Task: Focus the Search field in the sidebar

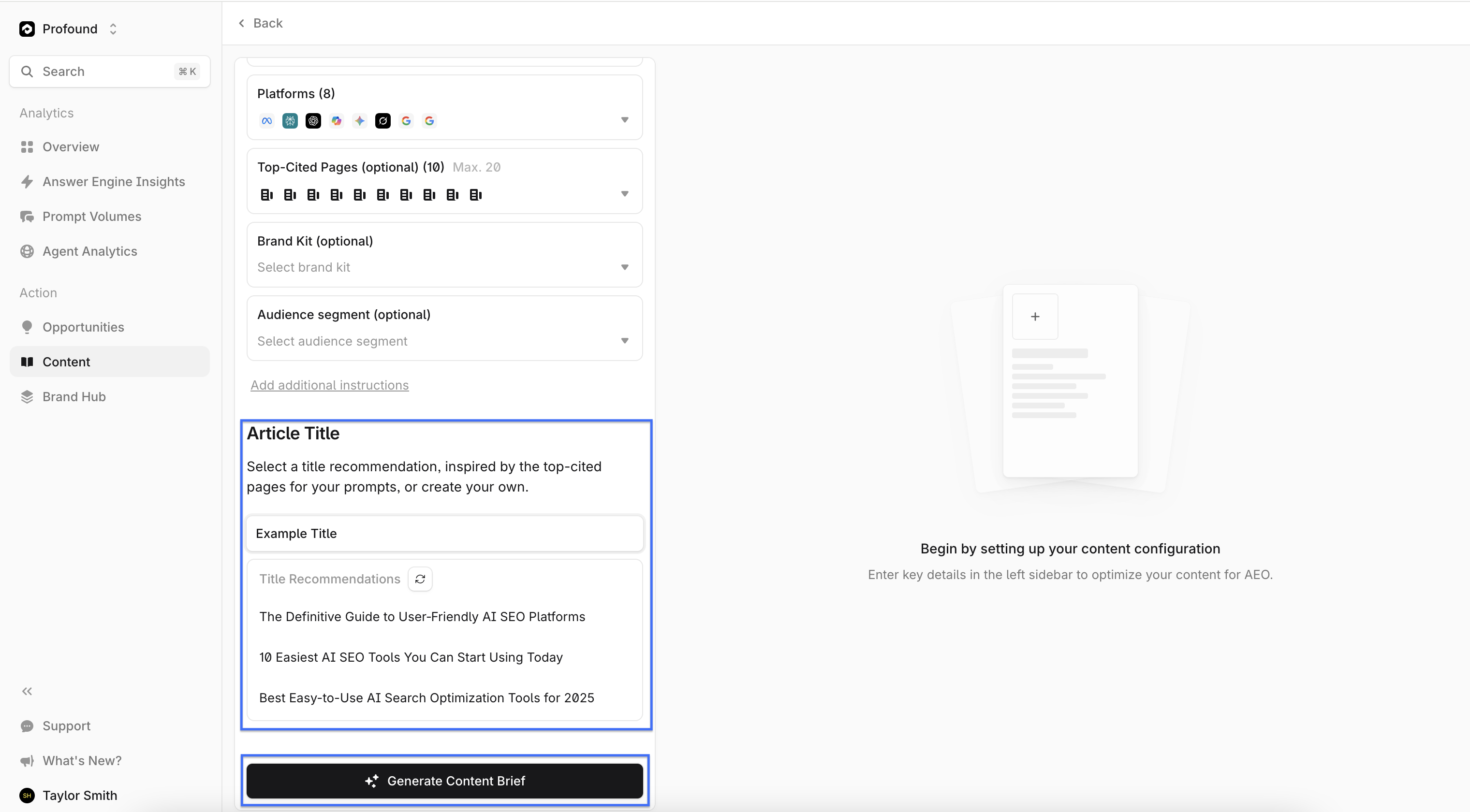Action: (x=110, y=71)
